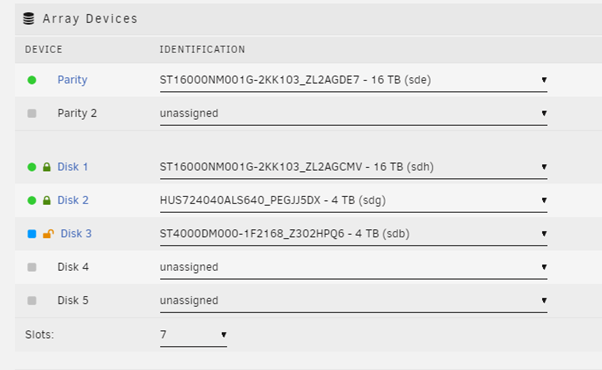Click the grey status square for Disk 5
This screenshot has height=370, width=602.
click(32, 301)
